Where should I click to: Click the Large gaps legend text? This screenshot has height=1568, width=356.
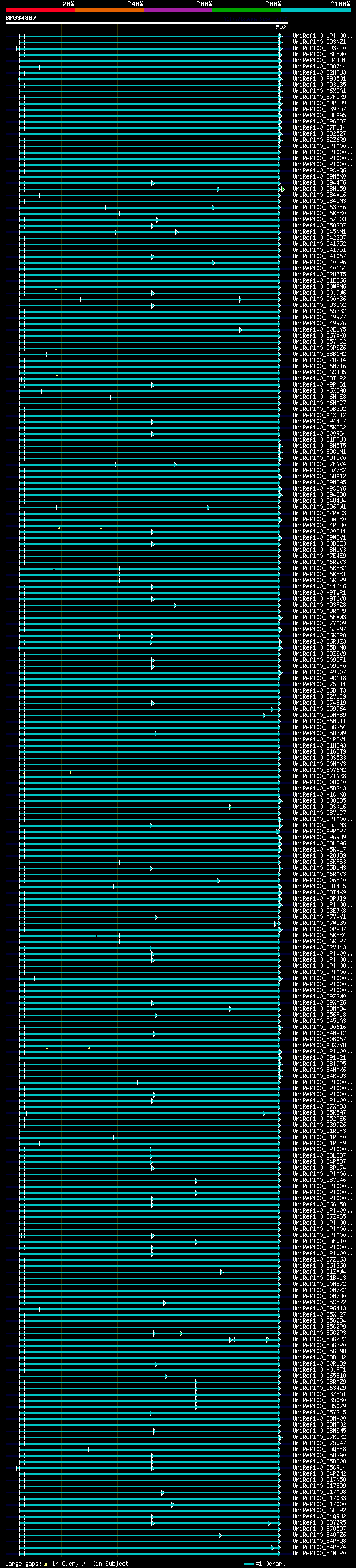(68, 1563)
